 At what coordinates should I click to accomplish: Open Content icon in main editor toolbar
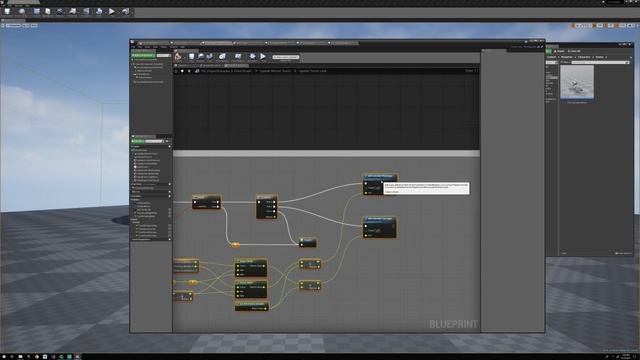(37, 12)
